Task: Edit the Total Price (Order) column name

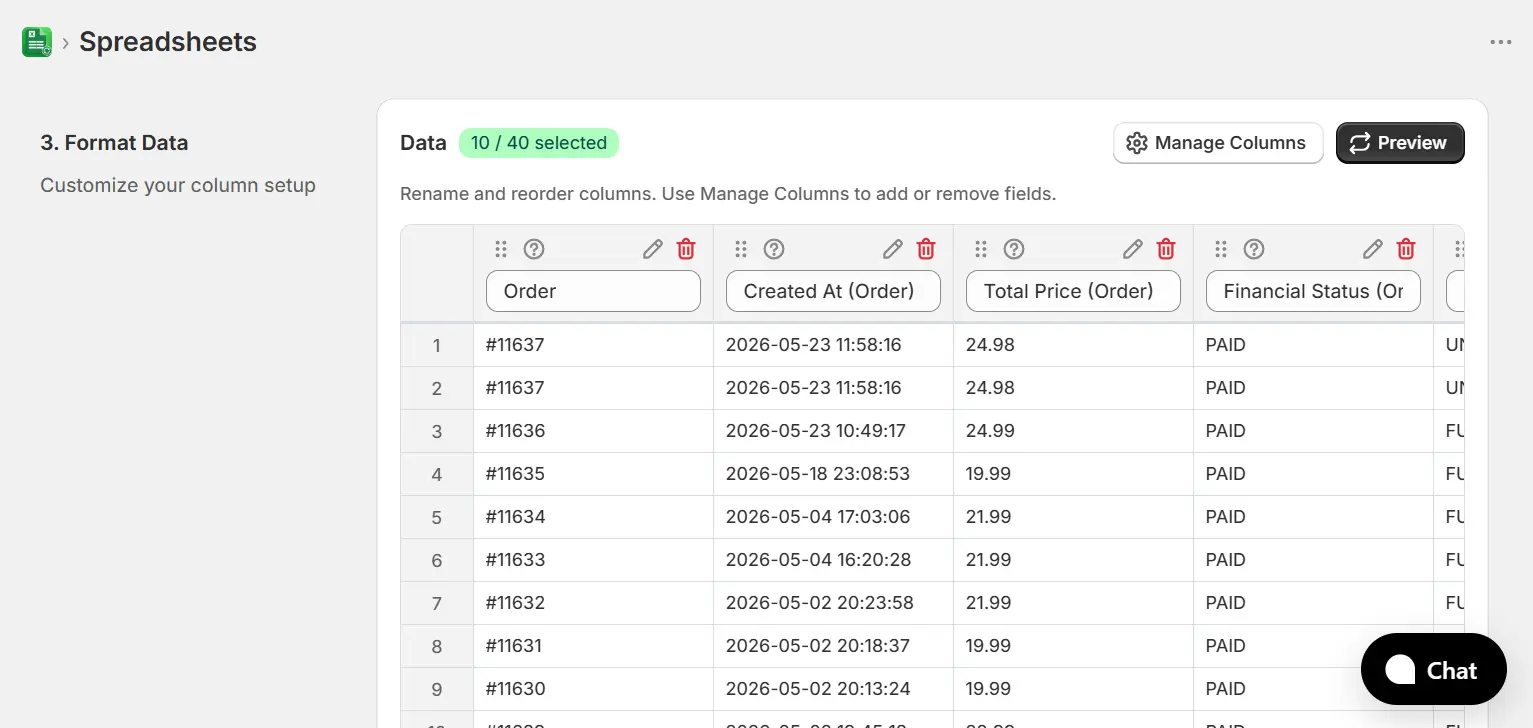Action: [1133, 249]
